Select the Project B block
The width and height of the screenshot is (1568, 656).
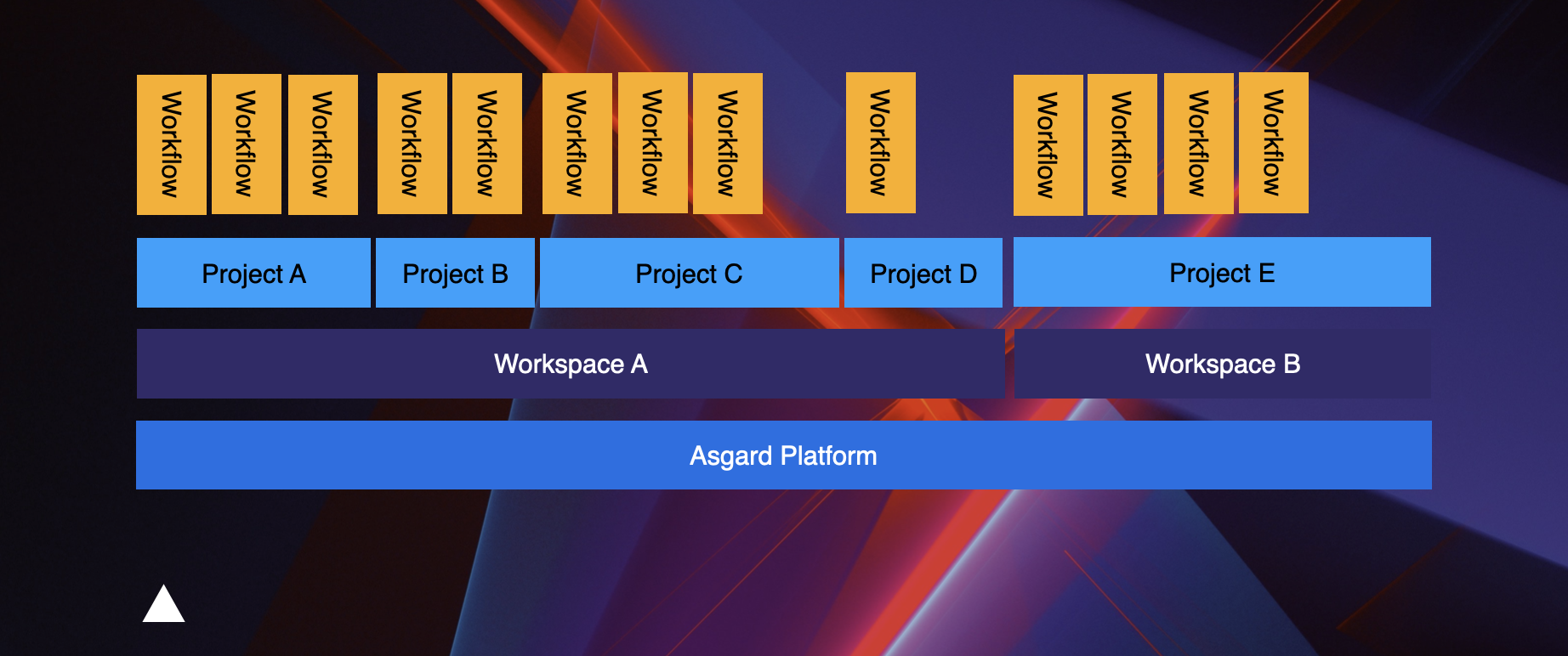tap(455, 273)
